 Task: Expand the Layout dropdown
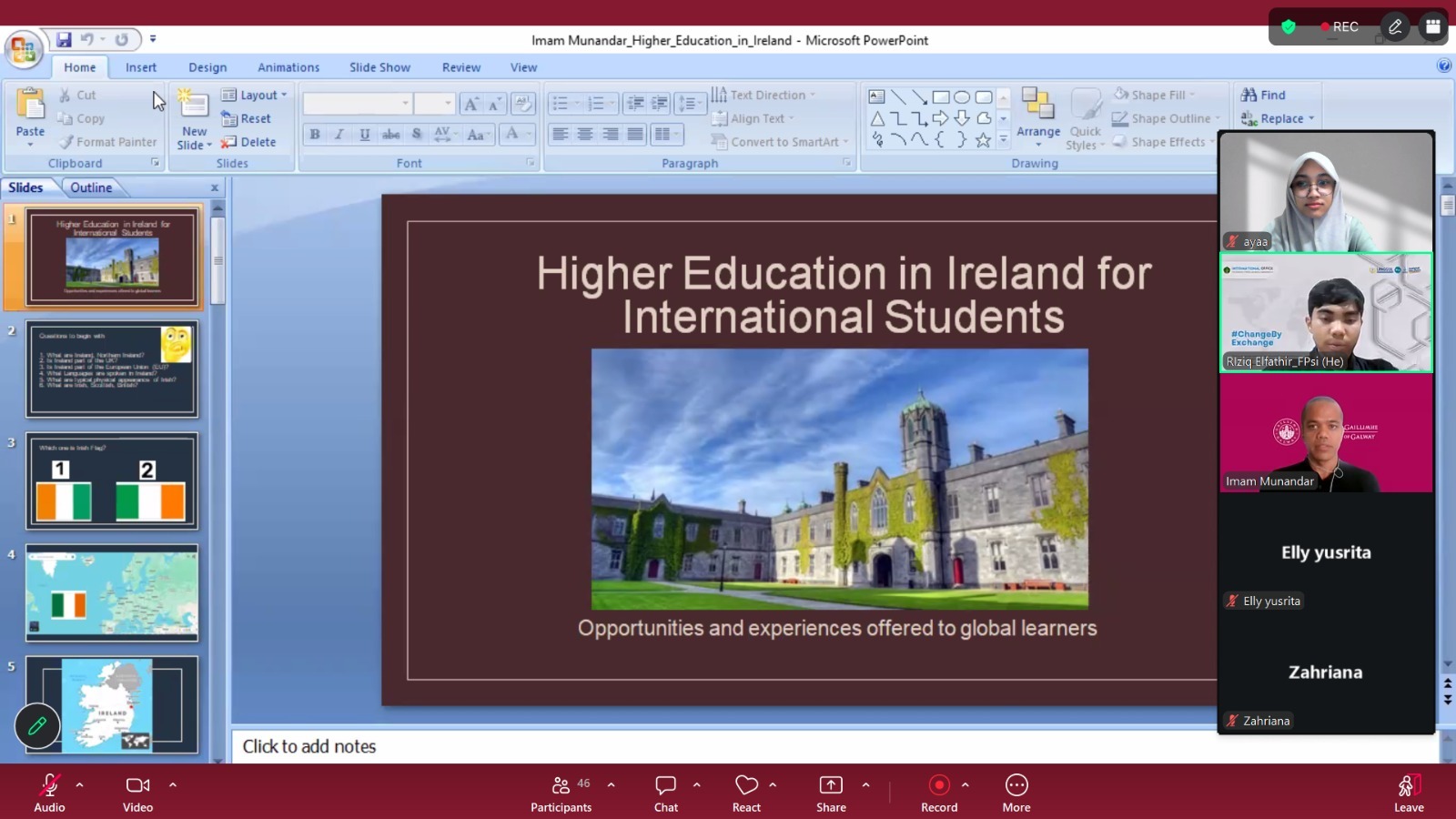pos(284,95)
